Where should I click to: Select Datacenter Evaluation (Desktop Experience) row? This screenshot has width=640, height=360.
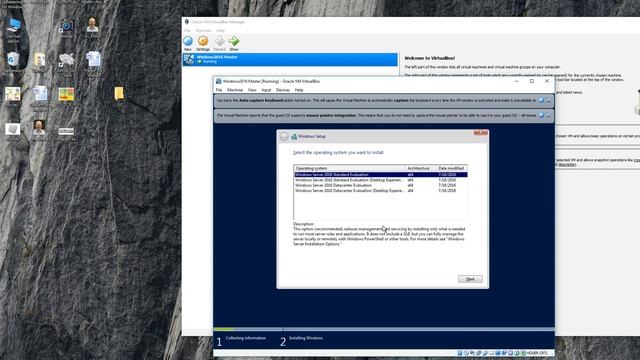coord(380,191)
